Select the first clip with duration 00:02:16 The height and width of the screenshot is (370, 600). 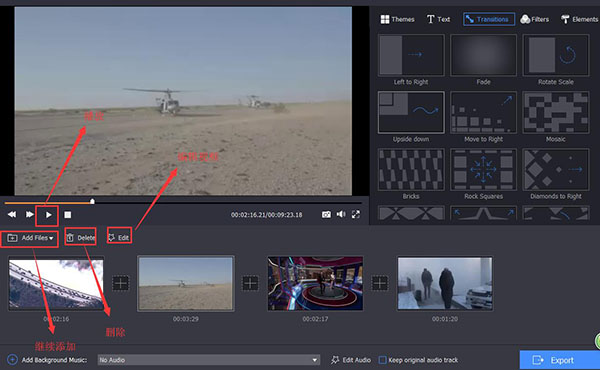(x=56, y=284)
